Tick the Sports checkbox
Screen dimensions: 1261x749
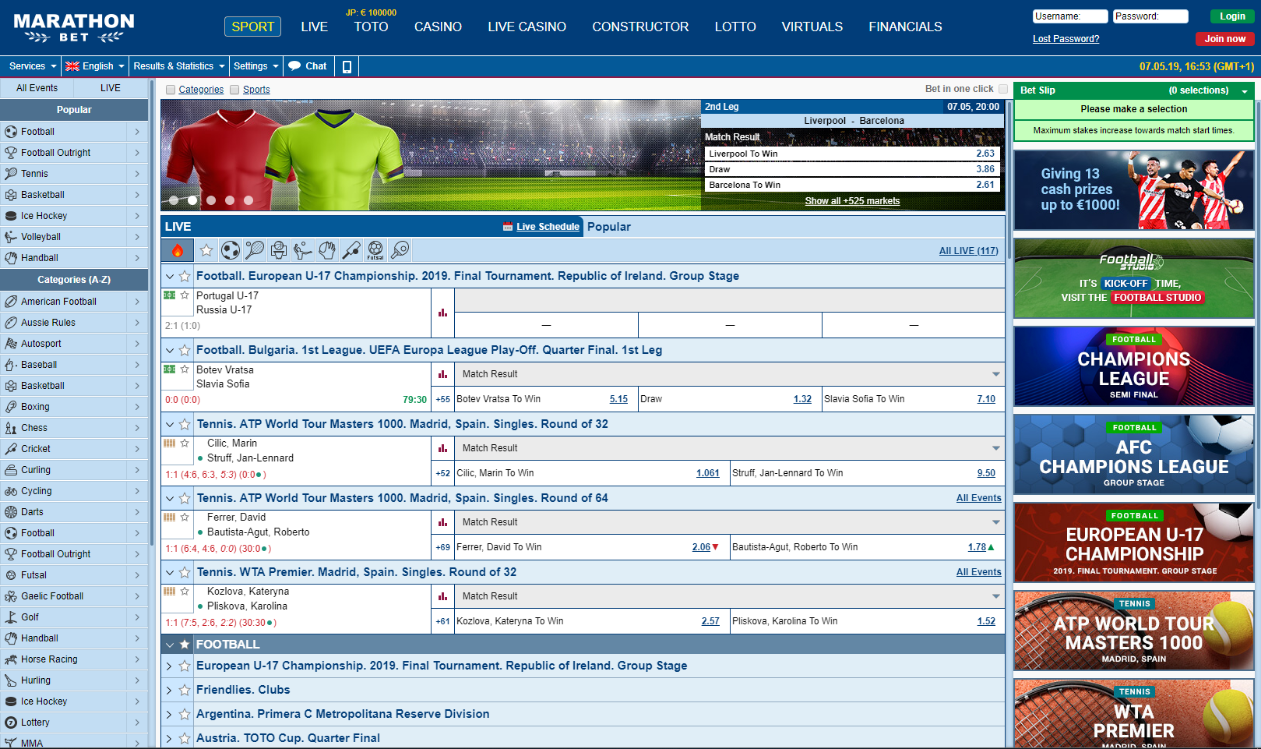click(x=235, y=90)
